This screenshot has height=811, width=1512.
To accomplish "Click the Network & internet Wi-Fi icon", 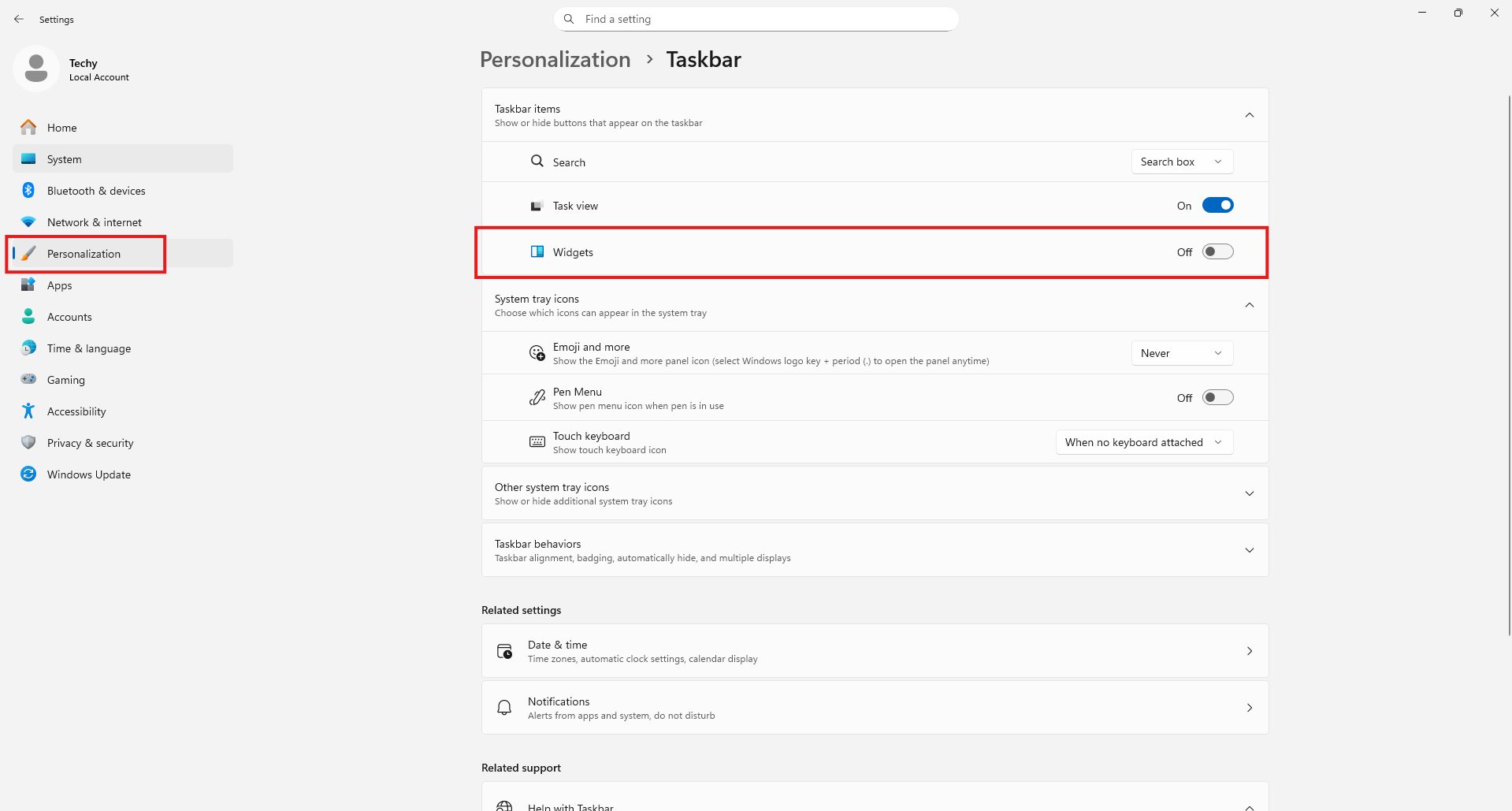I will 28,222.
